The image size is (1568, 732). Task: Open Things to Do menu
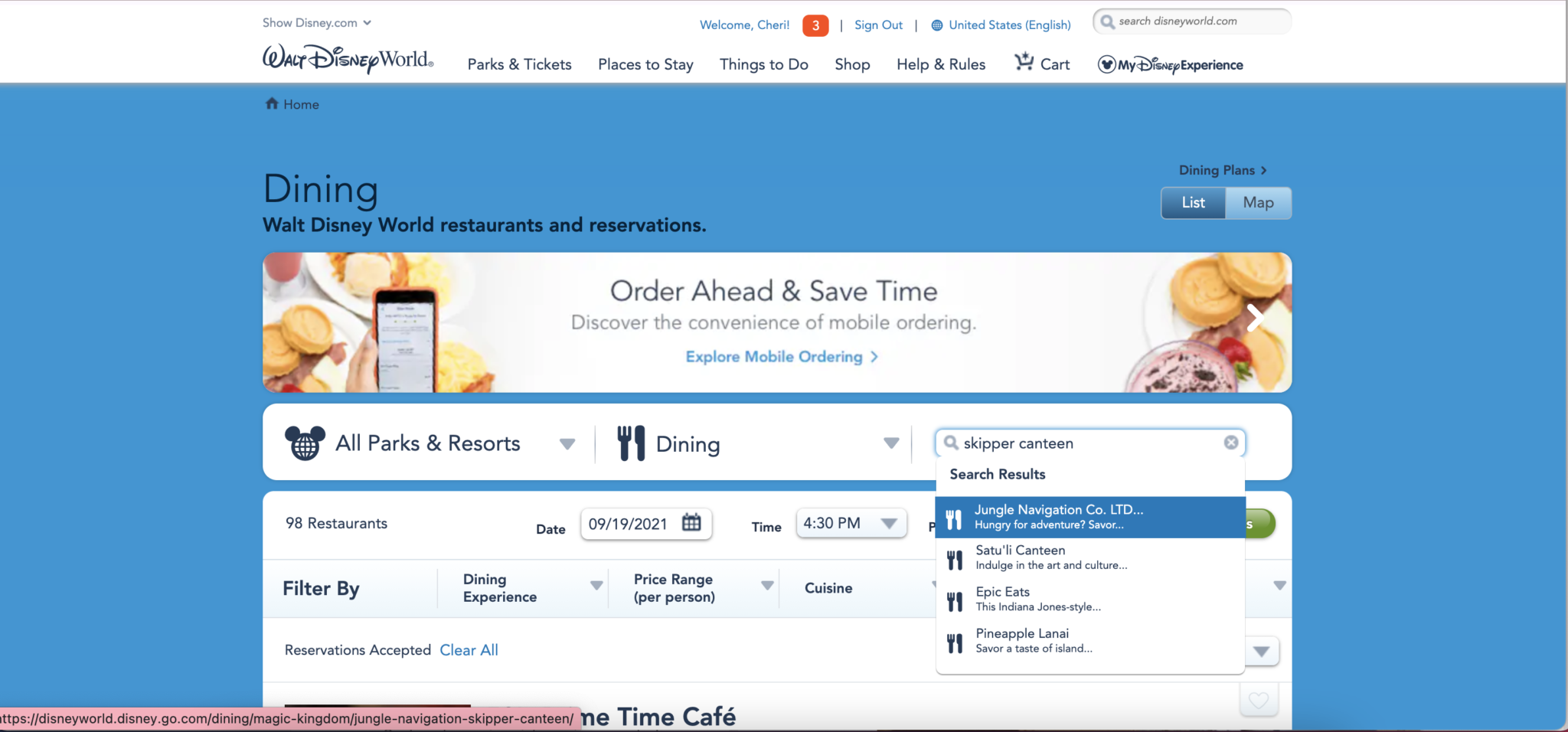point(764,64)
